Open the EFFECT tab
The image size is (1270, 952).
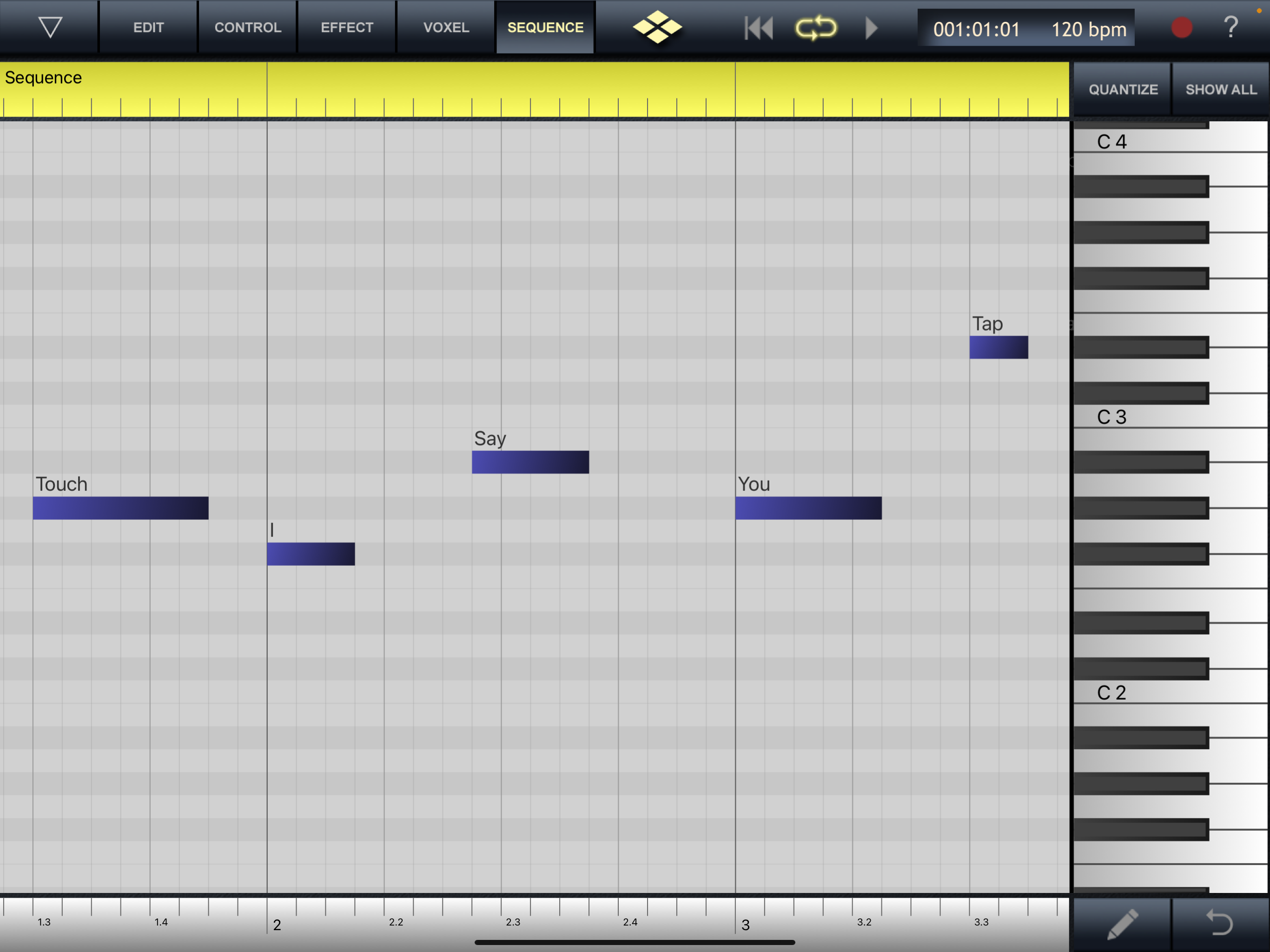347,27
